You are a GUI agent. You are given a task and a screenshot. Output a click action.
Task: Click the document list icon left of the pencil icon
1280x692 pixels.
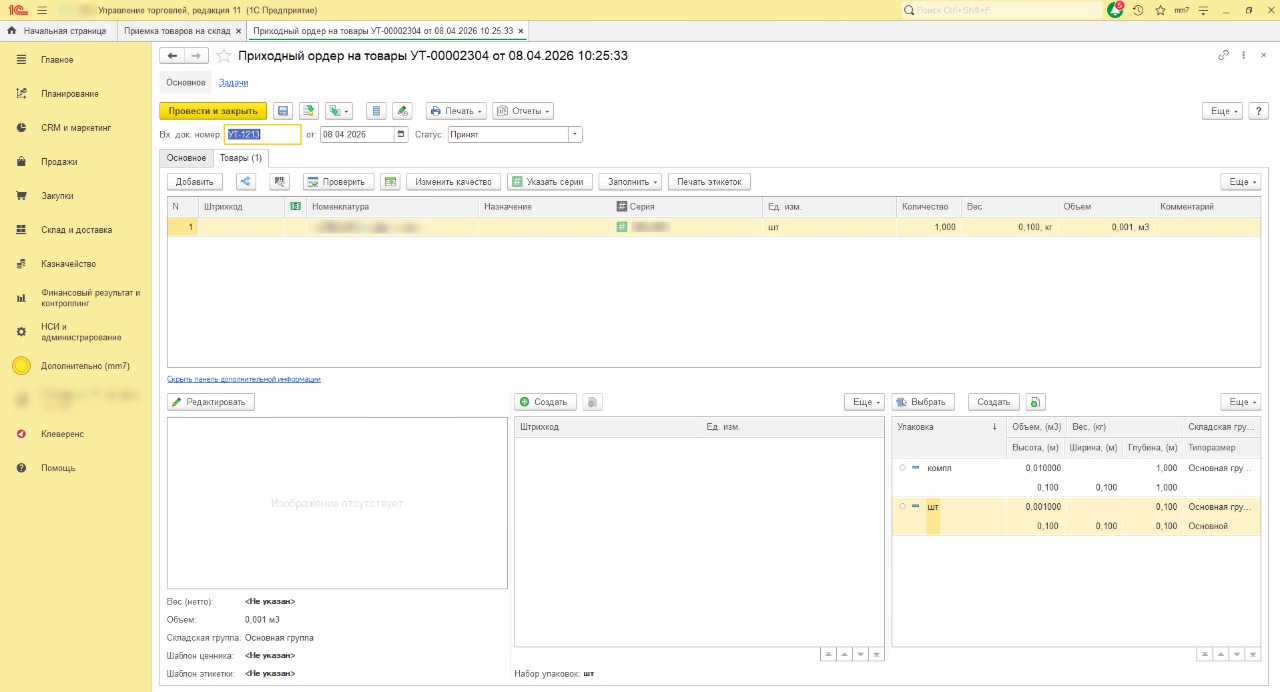click(376, 111)
